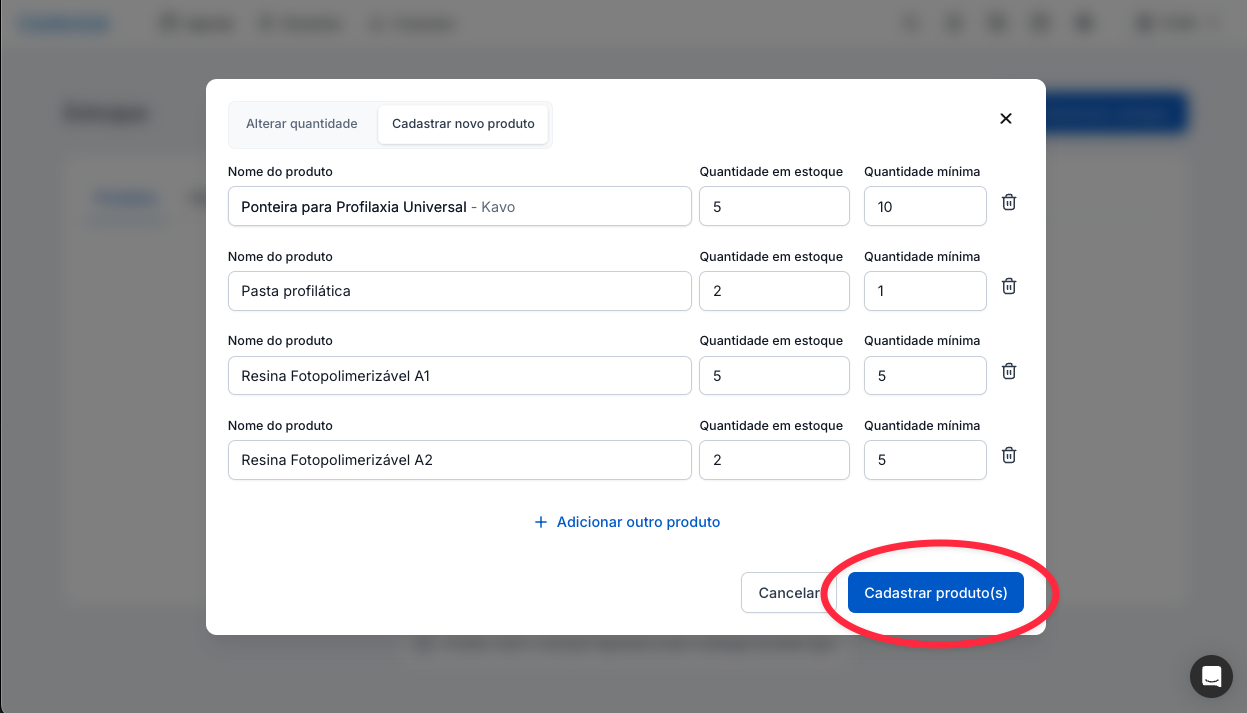Delete the Resina Fotopolimerizável A2 product row

click(1009, 456)
